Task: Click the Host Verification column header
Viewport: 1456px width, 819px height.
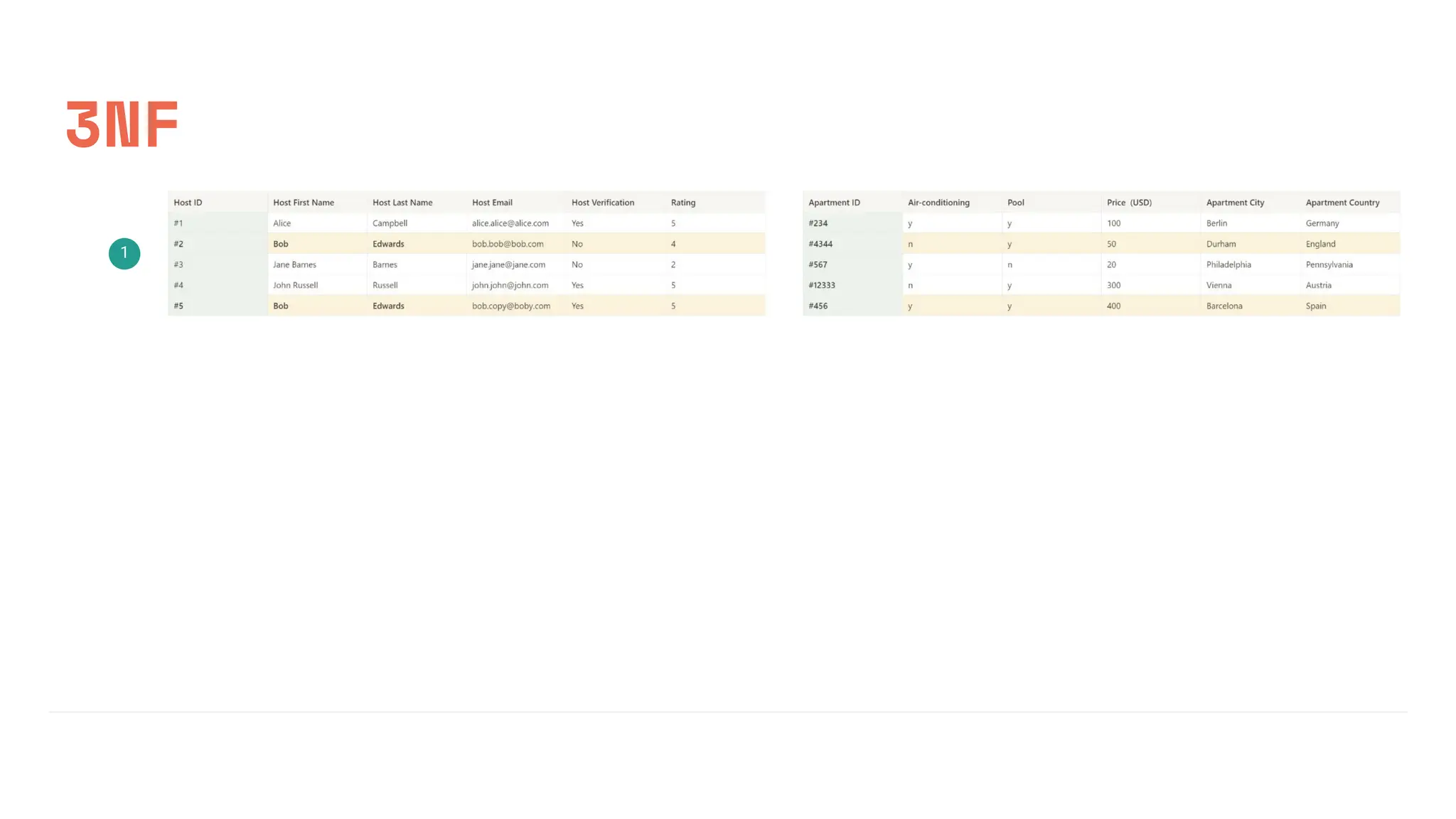Action: [602, 203]
